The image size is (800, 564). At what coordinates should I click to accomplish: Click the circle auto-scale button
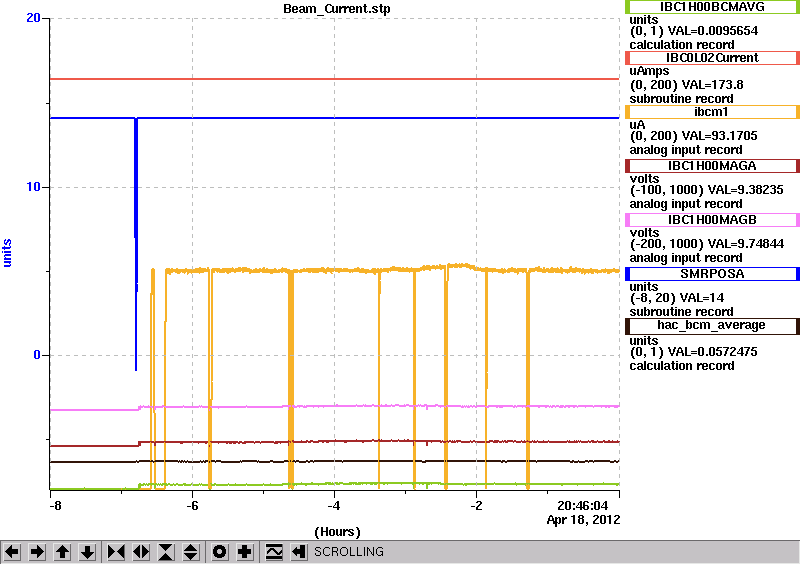click(x=220, y=552)
